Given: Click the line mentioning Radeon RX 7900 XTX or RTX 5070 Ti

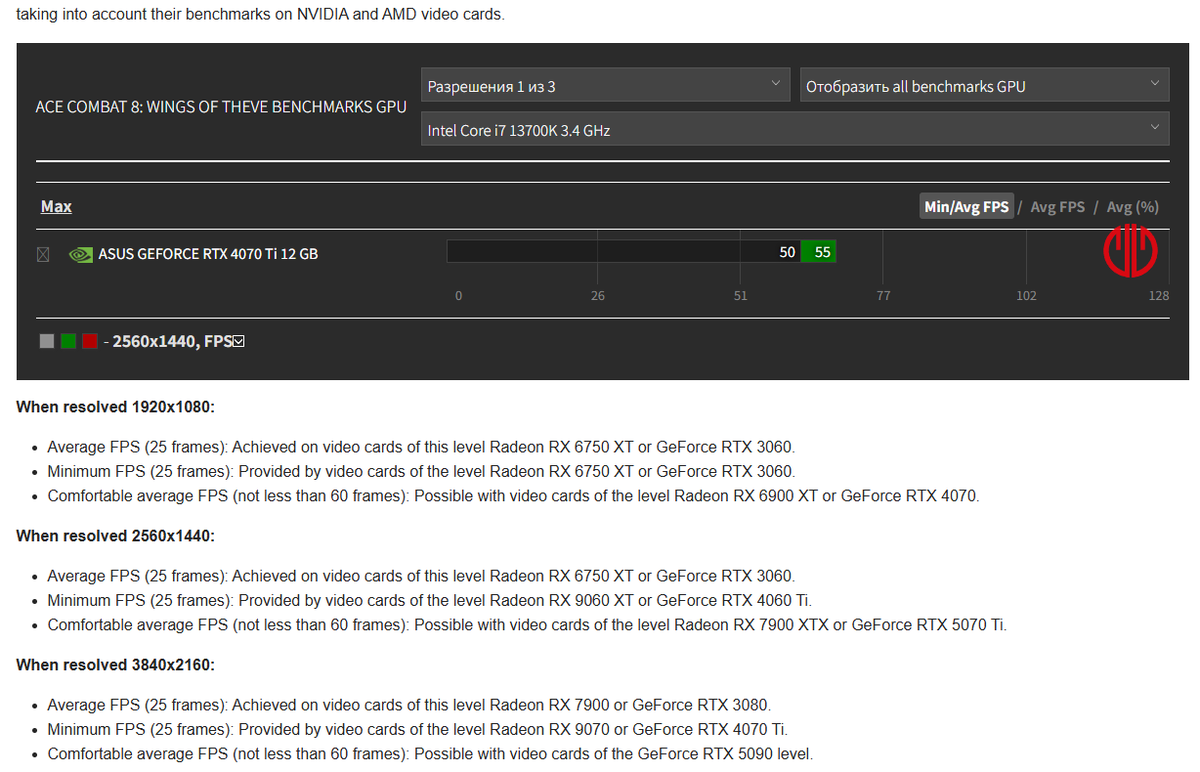Looking at the screenshot, I should [527, 625].
